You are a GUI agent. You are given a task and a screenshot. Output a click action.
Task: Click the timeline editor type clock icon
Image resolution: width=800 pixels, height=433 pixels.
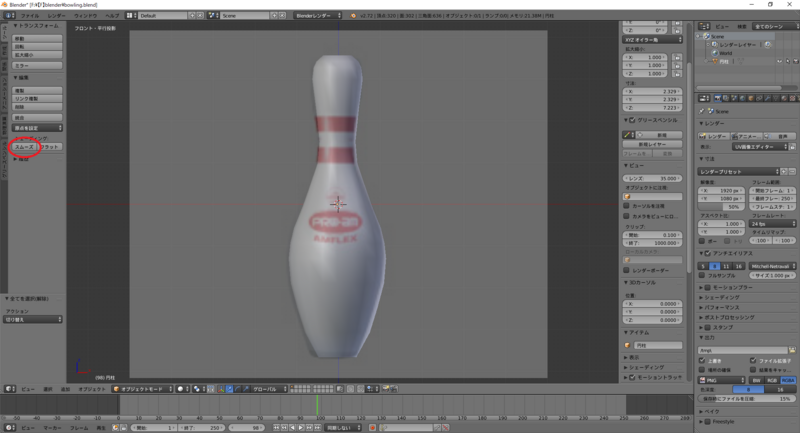coord(9,427)
